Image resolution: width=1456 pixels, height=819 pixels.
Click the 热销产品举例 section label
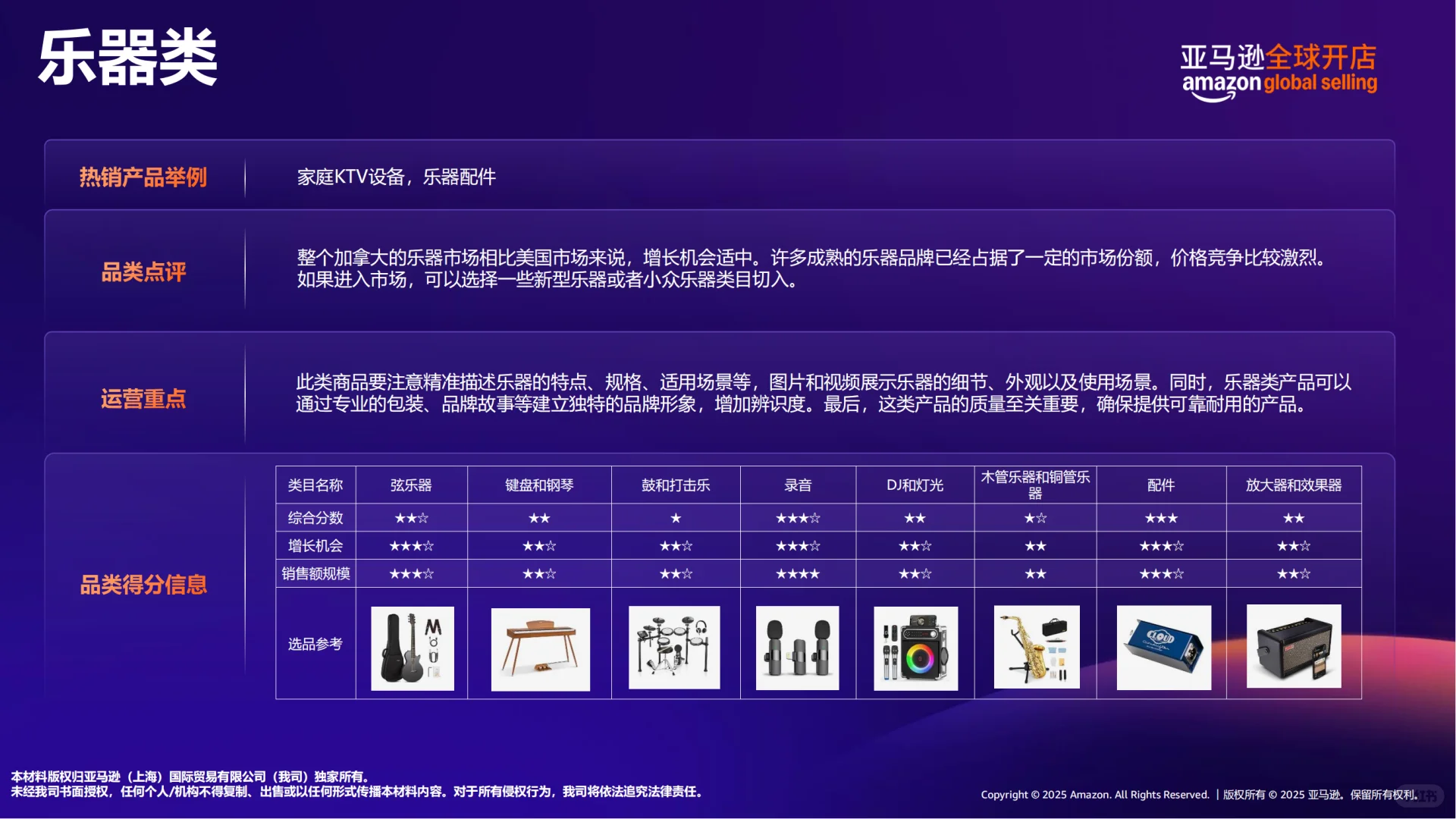coord(144,177)
